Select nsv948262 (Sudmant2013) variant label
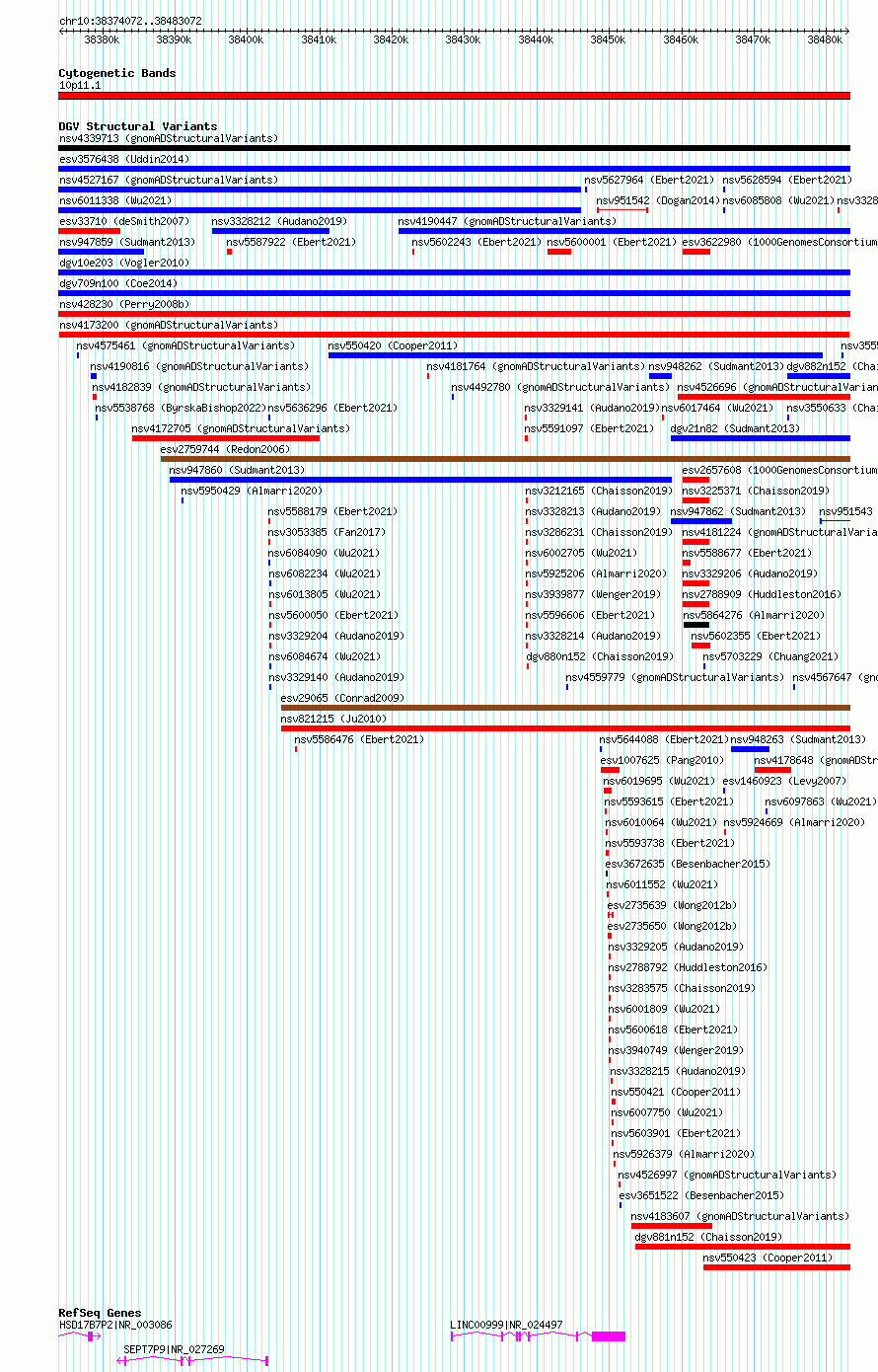 (716, 366)
